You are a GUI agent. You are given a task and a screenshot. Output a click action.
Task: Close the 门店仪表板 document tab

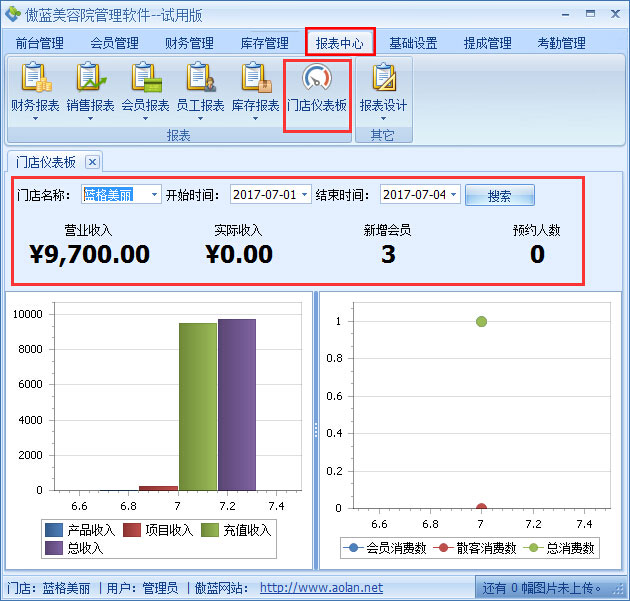pyautogui.click(x=91, y=162)
